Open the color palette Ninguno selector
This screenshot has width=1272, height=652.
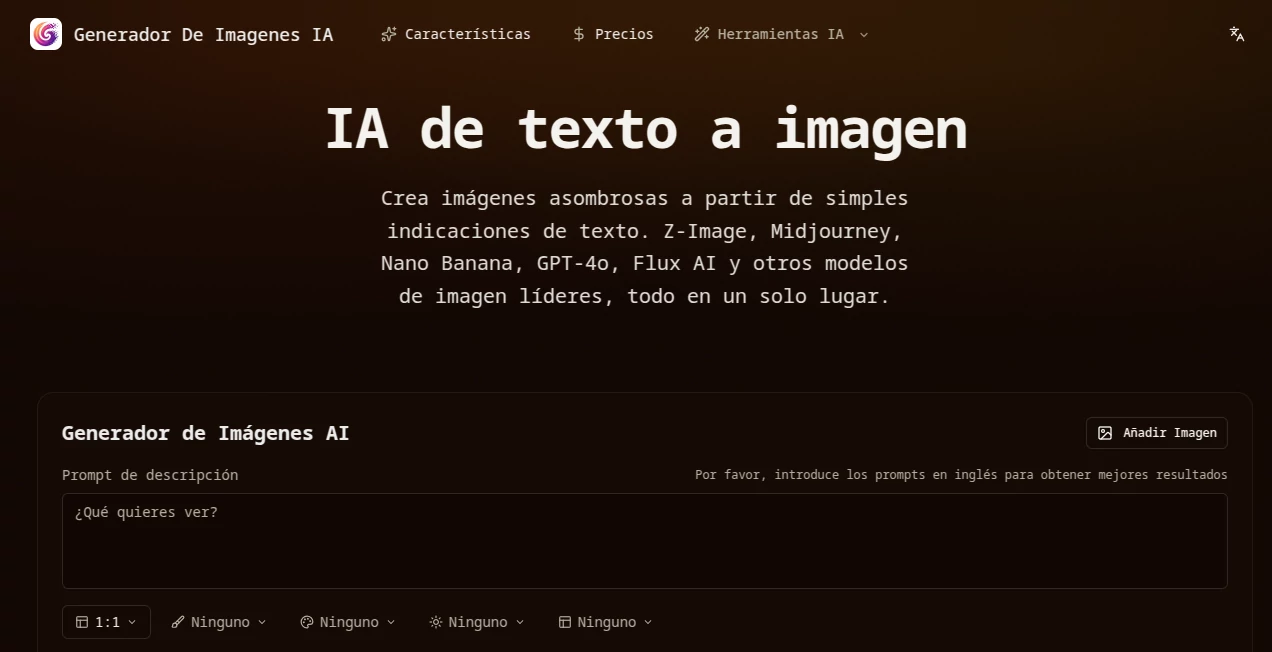point(347,621)
